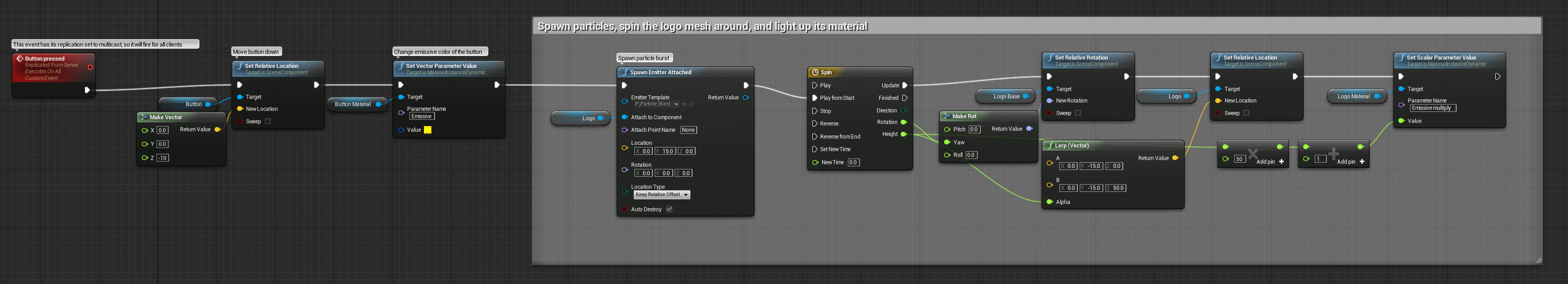
Task: Open the Emitter Template P_Particle_Burst dropdown
Action: coord(656,105)
